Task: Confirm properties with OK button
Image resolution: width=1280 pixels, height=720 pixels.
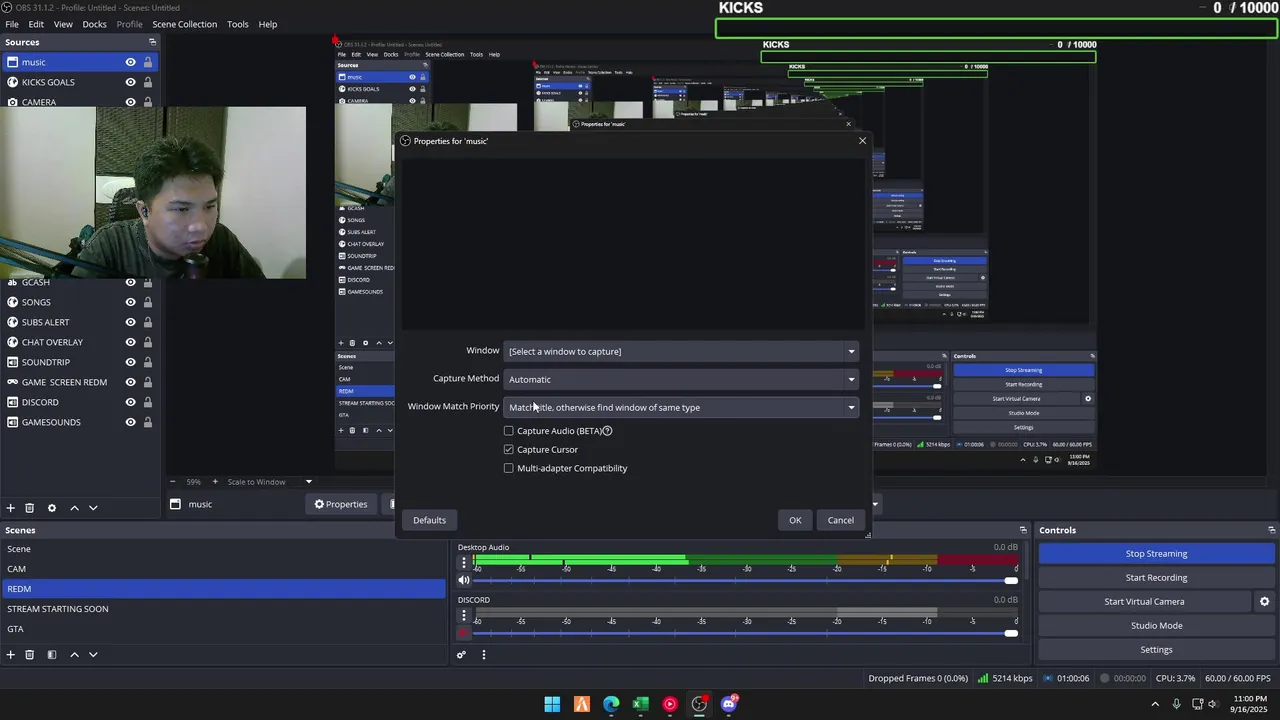Action: coord(795,520)
